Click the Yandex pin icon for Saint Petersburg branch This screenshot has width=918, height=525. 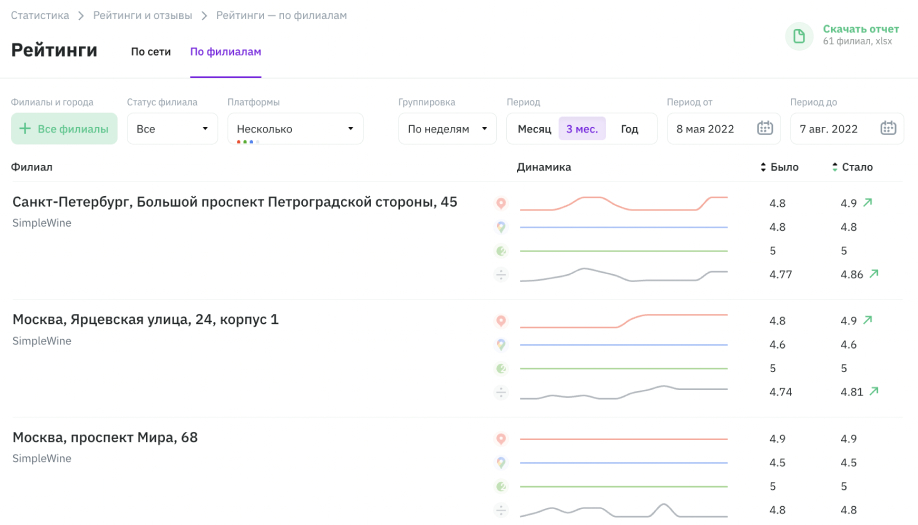(x=501, y=203)
